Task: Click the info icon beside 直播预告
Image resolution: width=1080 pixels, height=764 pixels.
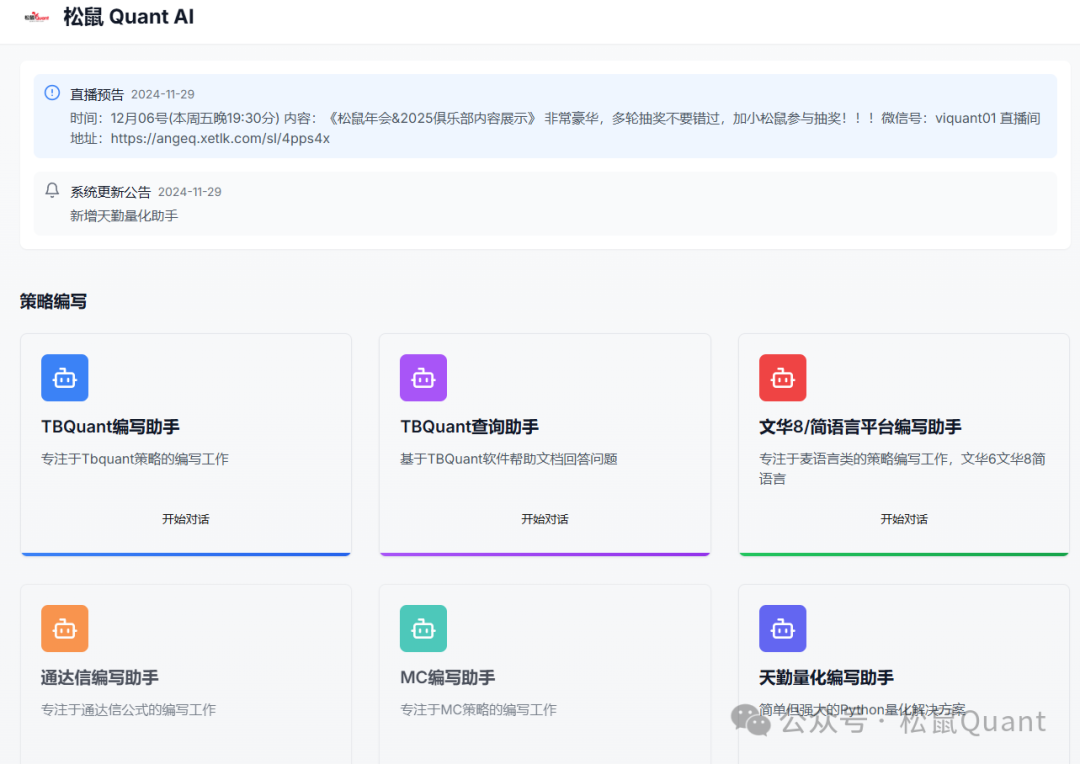Action: point(51,93)
